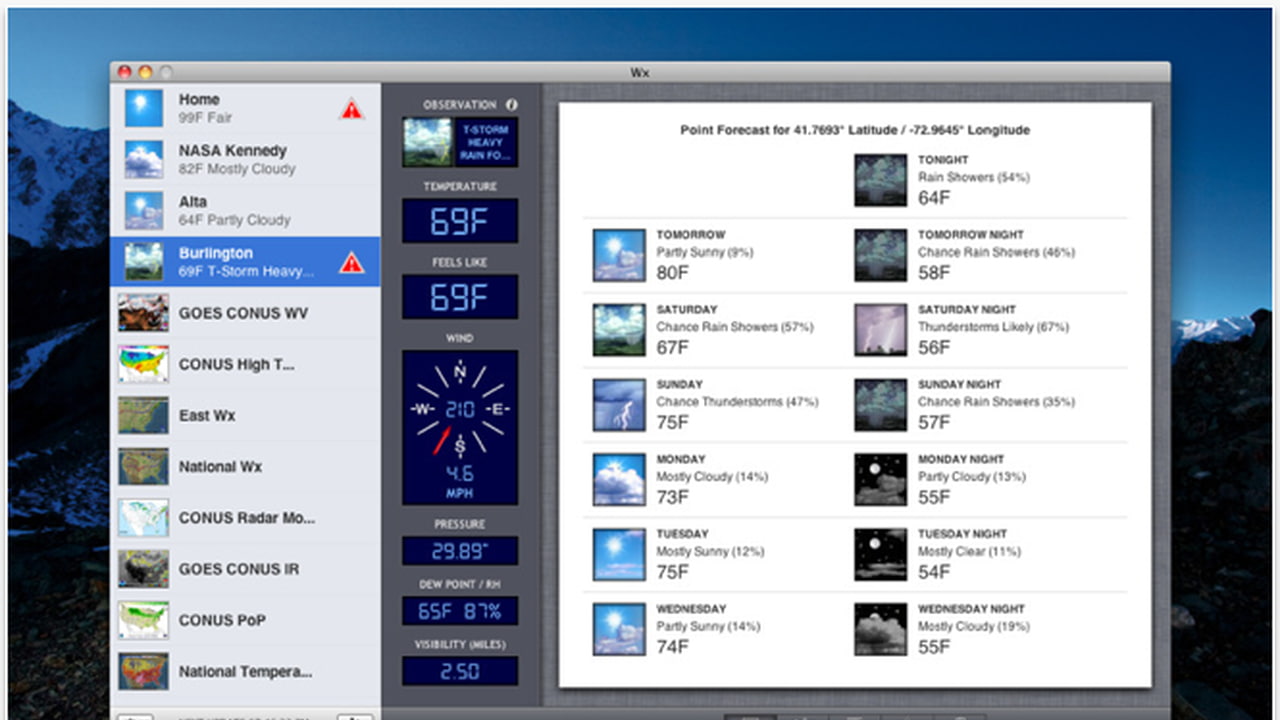Select the Monday mostly cloudy icon
Image resolution: width=1280 pixels, height=720 pixels.
619,480
